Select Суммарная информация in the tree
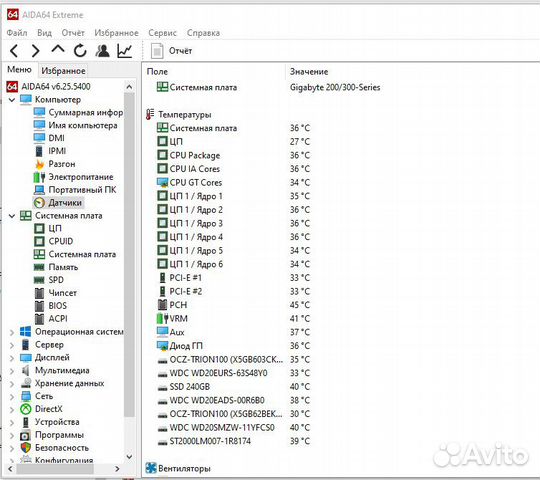This screenshot has height=480, width=540. (x=78, y=113)
